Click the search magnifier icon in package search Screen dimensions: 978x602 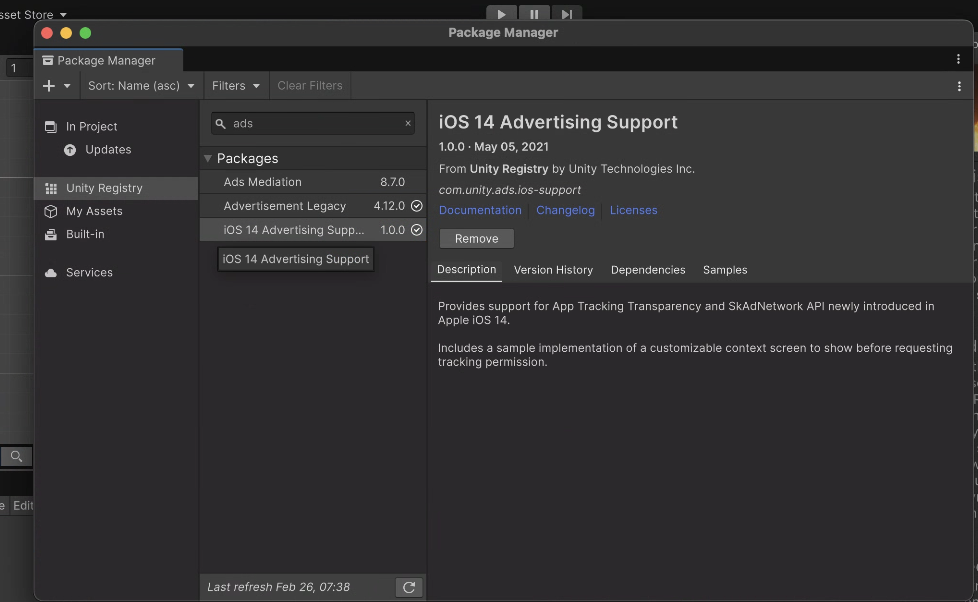coord(220,124)
